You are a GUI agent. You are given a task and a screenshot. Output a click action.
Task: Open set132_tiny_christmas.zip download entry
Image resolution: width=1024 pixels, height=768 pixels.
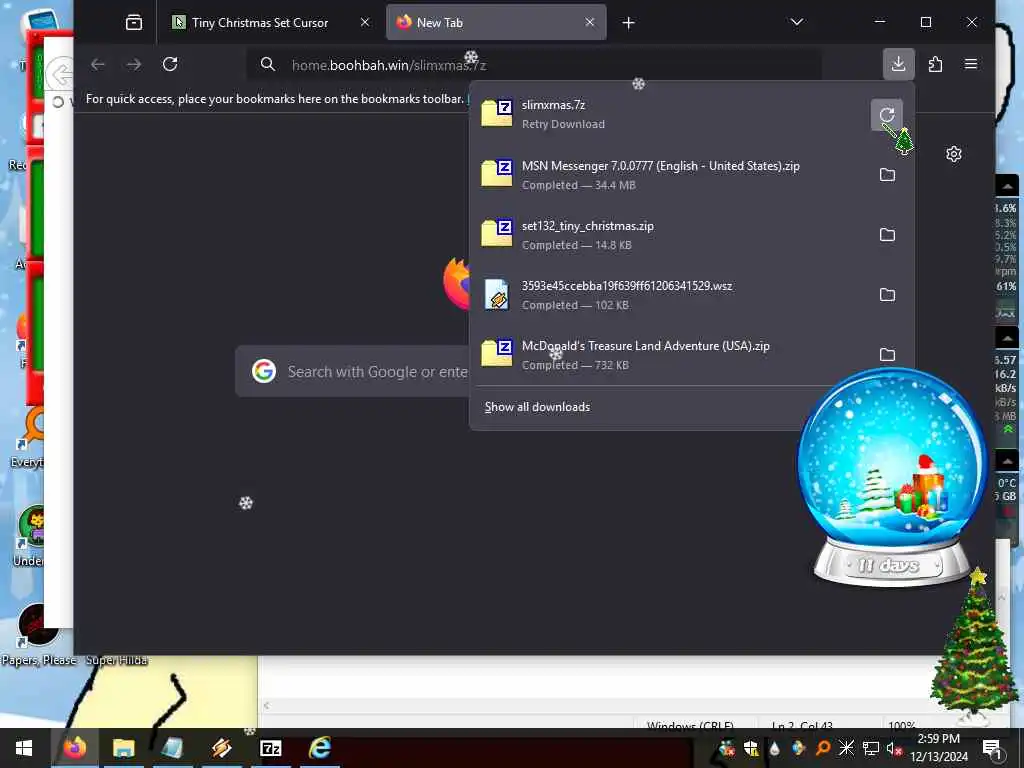(669, 234)
